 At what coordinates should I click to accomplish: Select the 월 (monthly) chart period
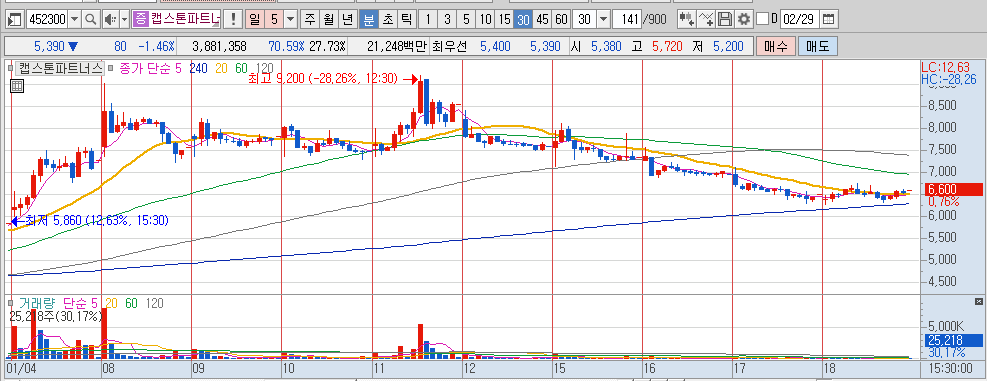click(328, 20)
